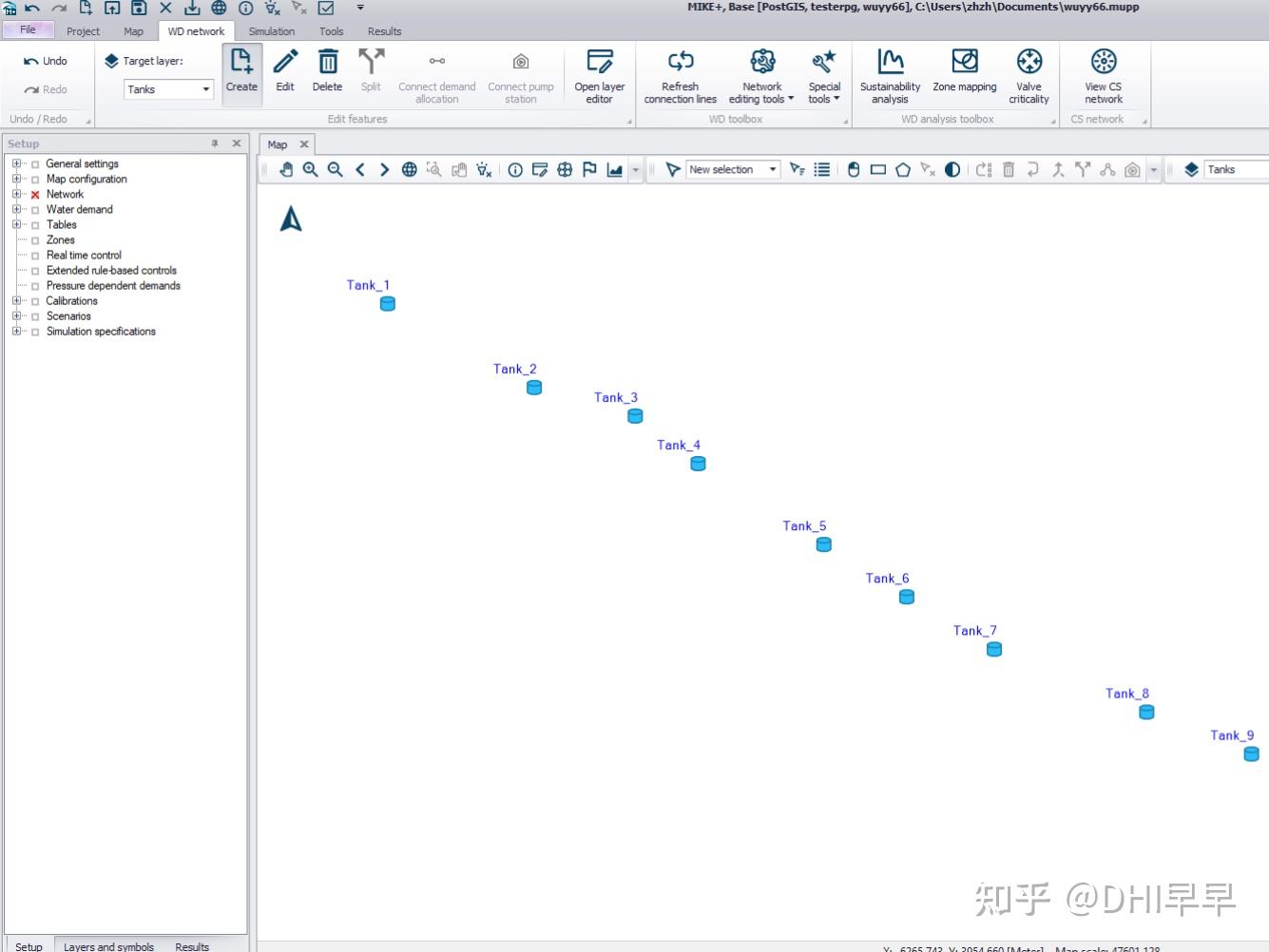
Task: Toggle the Network red X checkbox
Action: [x=35, y=195]
